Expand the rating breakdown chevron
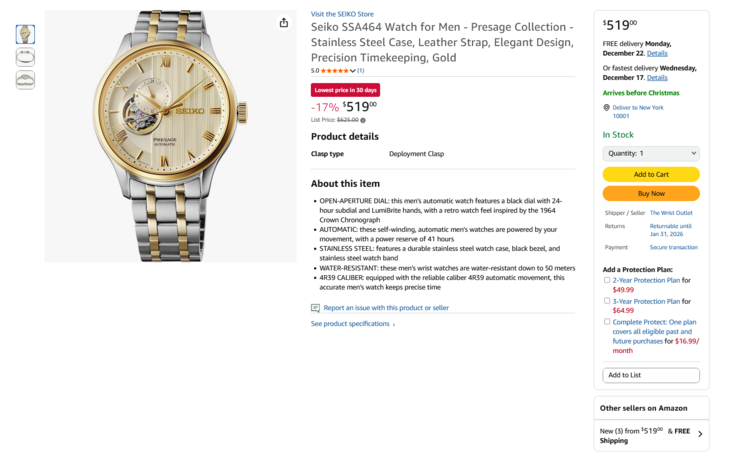This screenshot has height=462, width=738. coord(353,71)
